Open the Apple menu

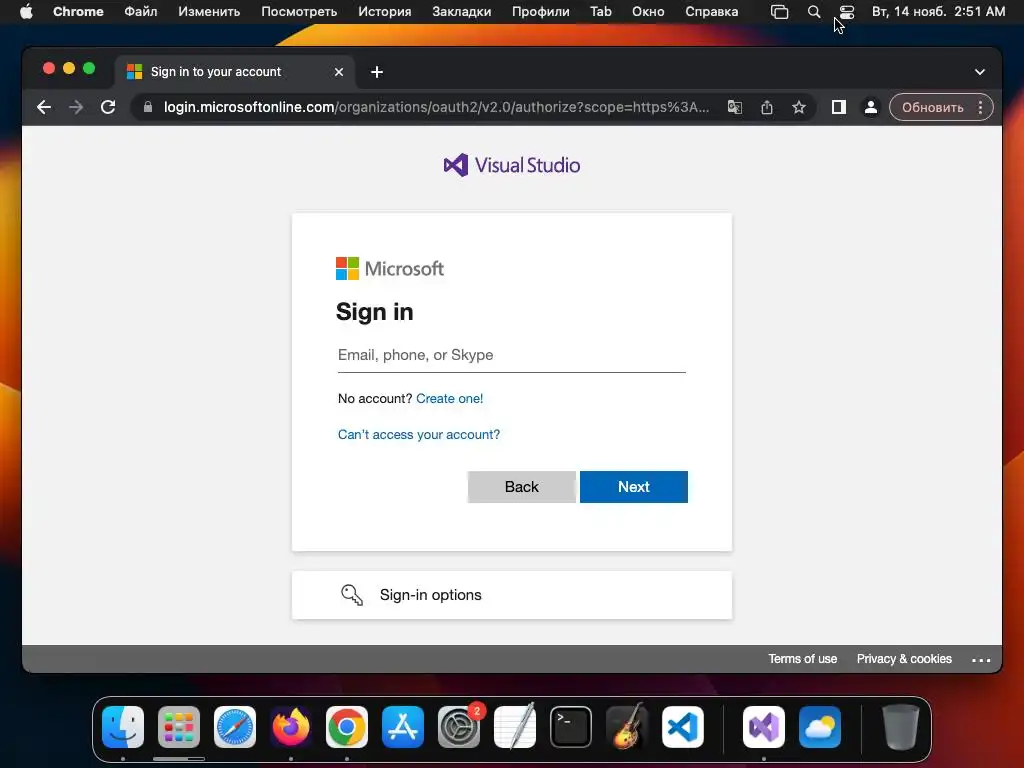point(26,12)
